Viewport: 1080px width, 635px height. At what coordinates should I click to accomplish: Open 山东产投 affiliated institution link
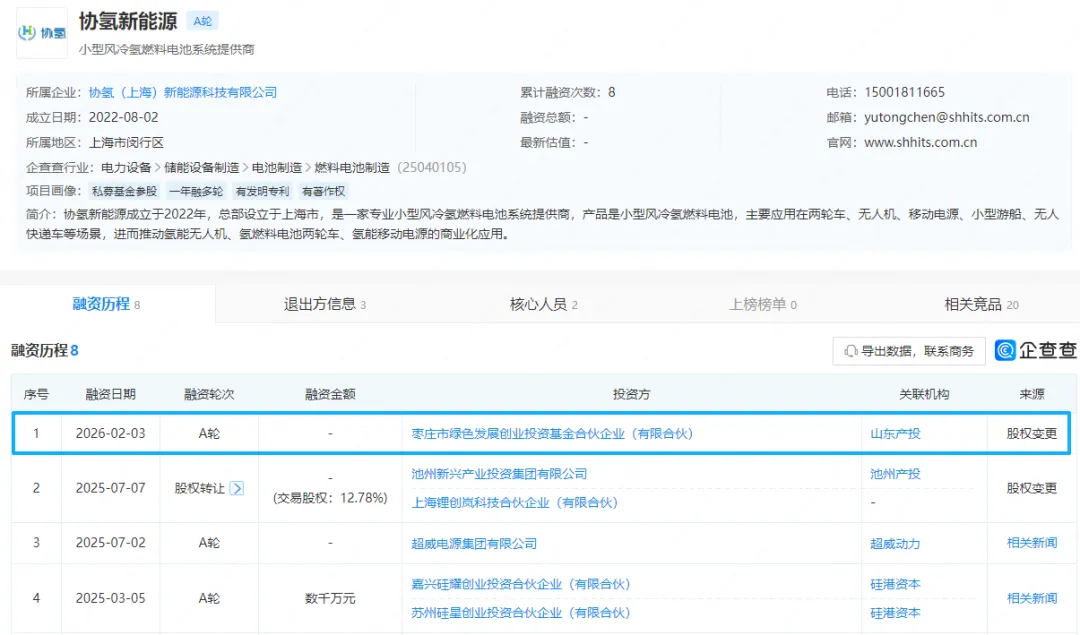pyautogui.click(x=895, y=434)
